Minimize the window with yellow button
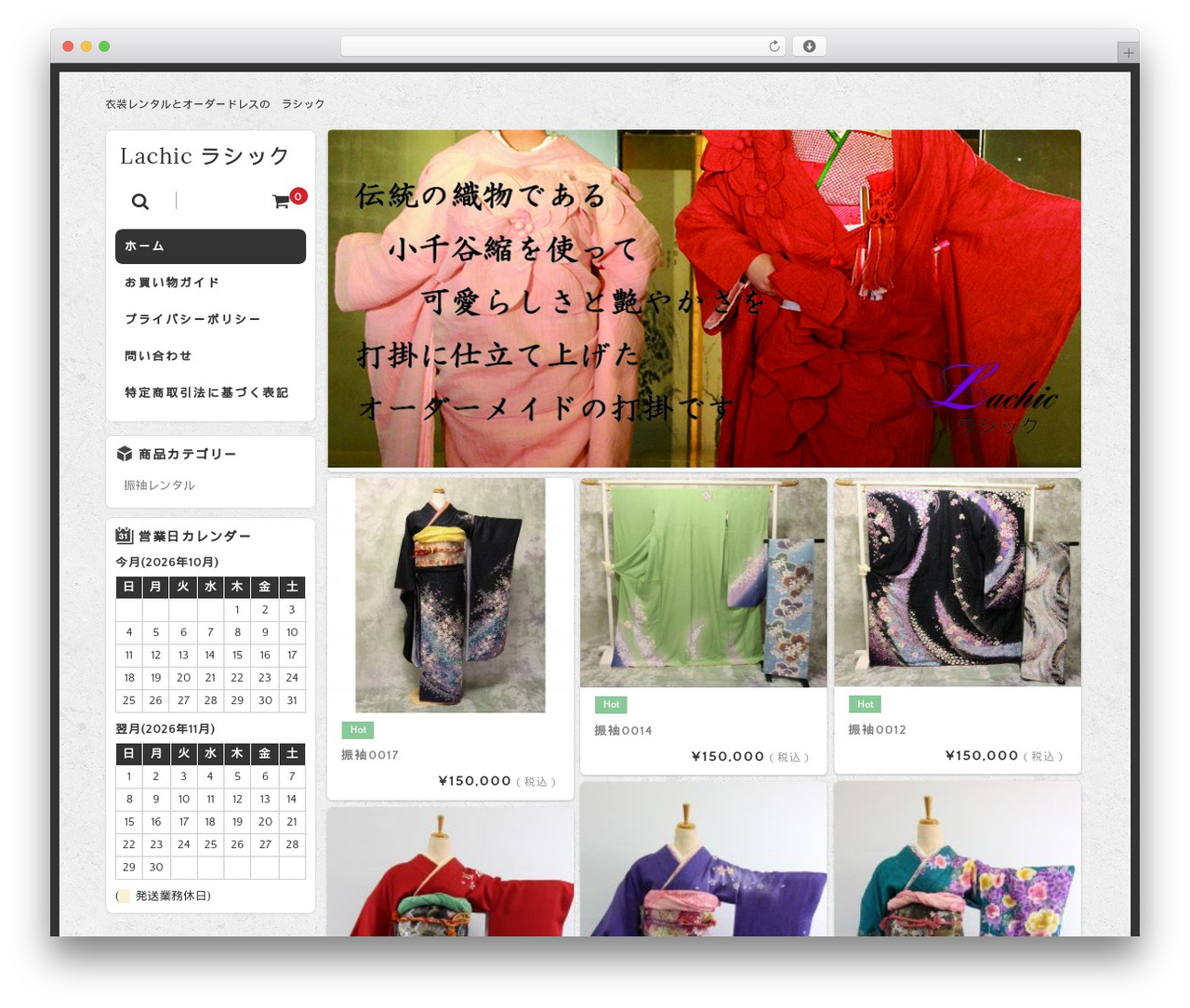1190x1008 pixels. [86, 46]
